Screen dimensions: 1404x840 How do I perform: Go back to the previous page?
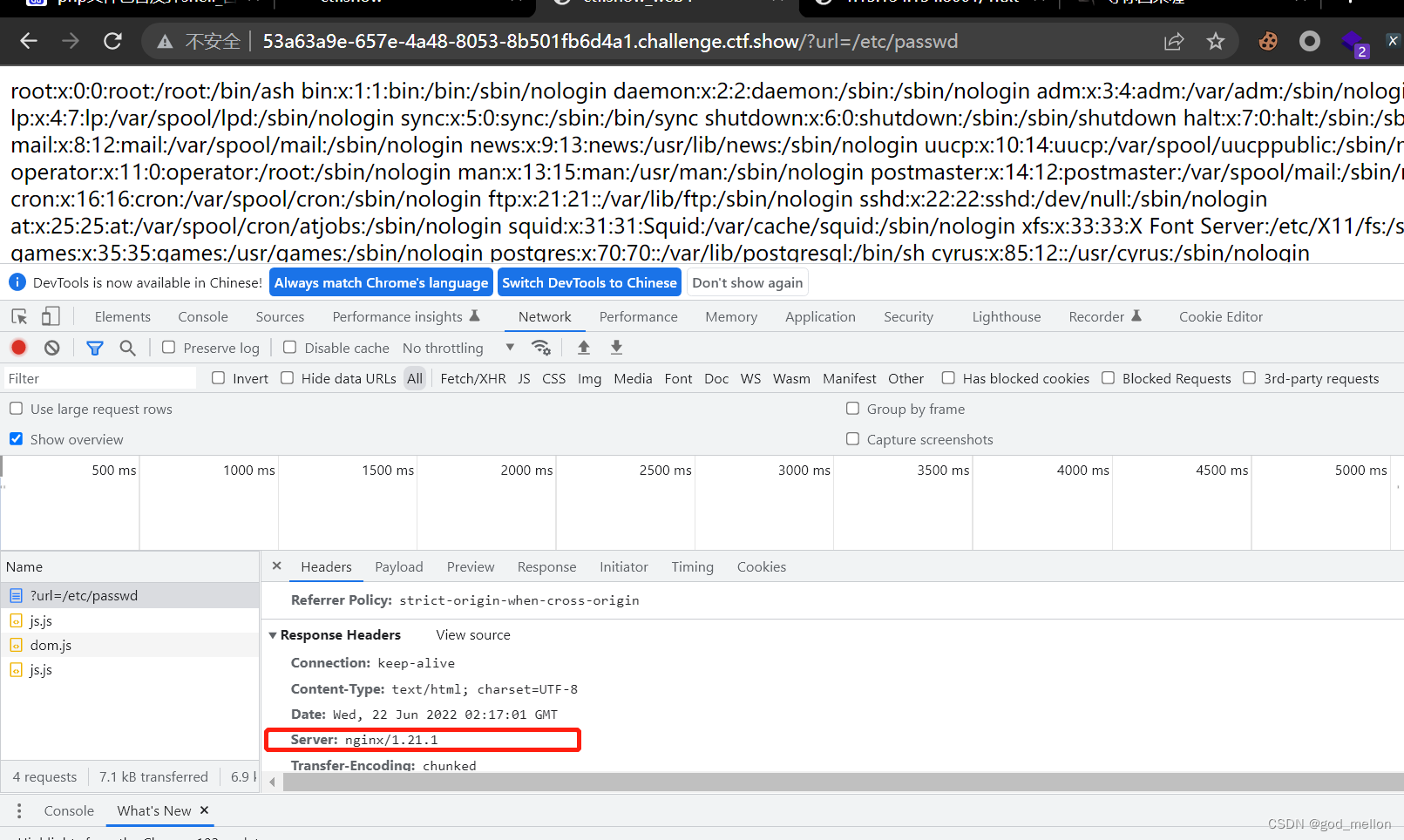(x=29, y=41)
